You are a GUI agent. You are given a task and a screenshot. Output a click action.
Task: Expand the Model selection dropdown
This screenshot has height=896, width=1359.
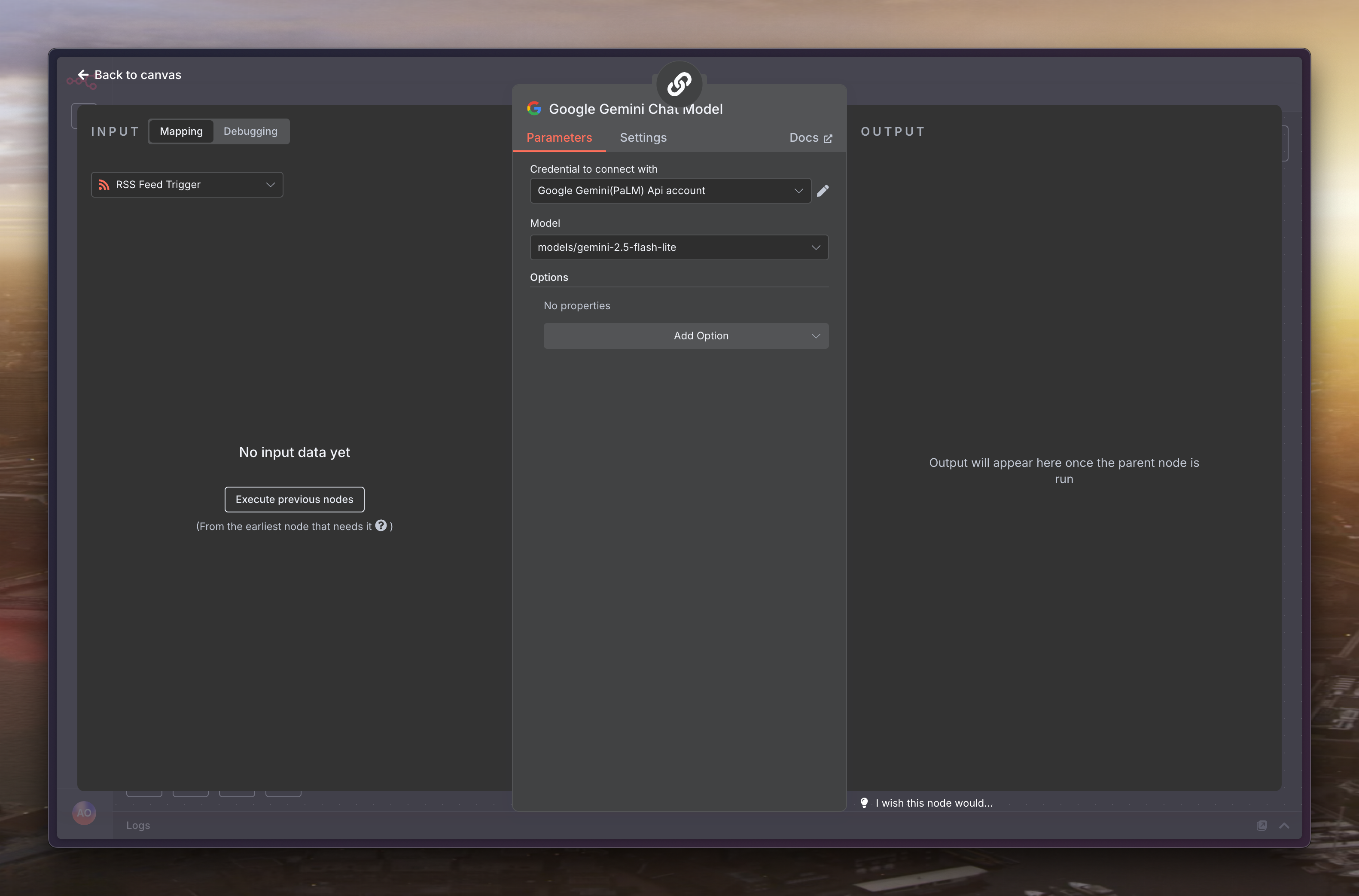point(679,247)
